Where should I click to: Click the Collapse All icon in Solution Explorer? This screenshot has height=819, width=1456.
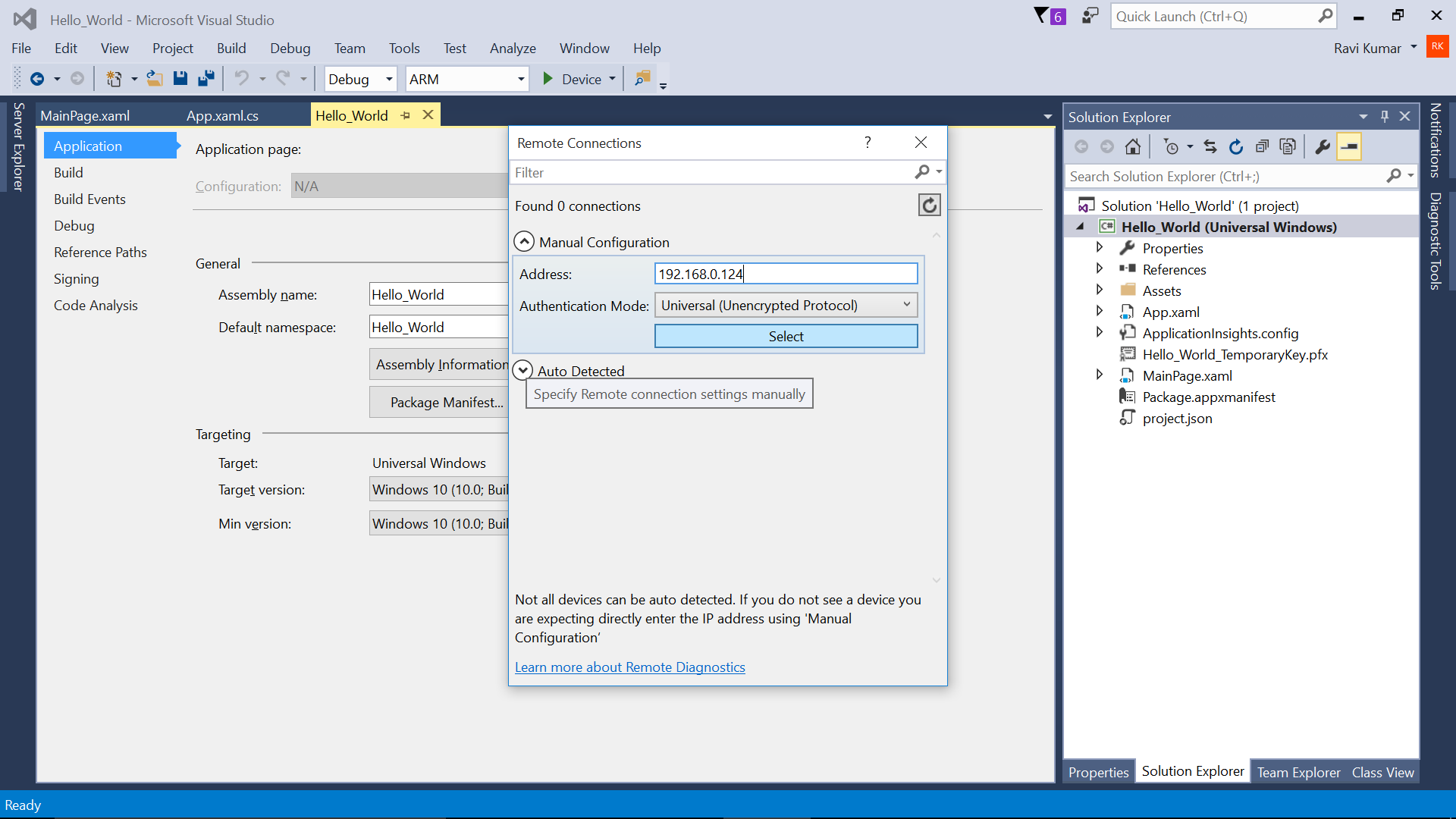(x=1262, y=147)
